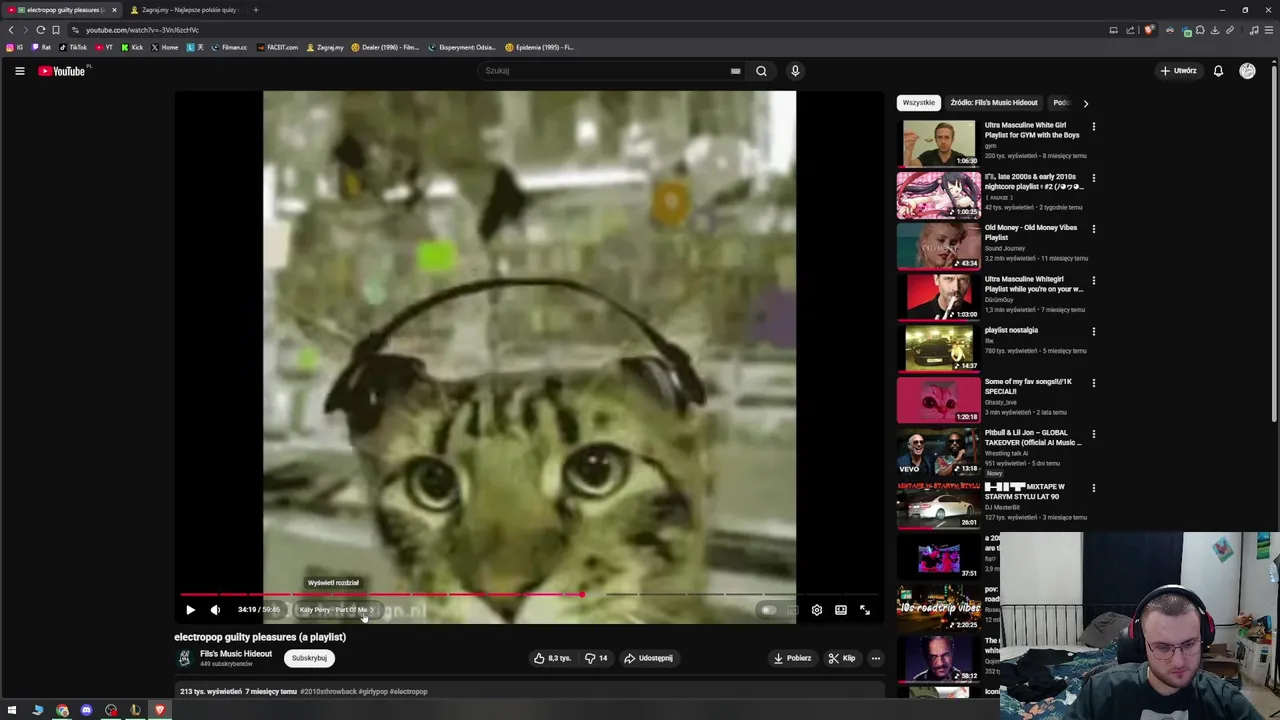Image resolution: width=1280 pixels, height=720 pixels.
Task: Reload the page in the browser
Action: click(40, 30)
